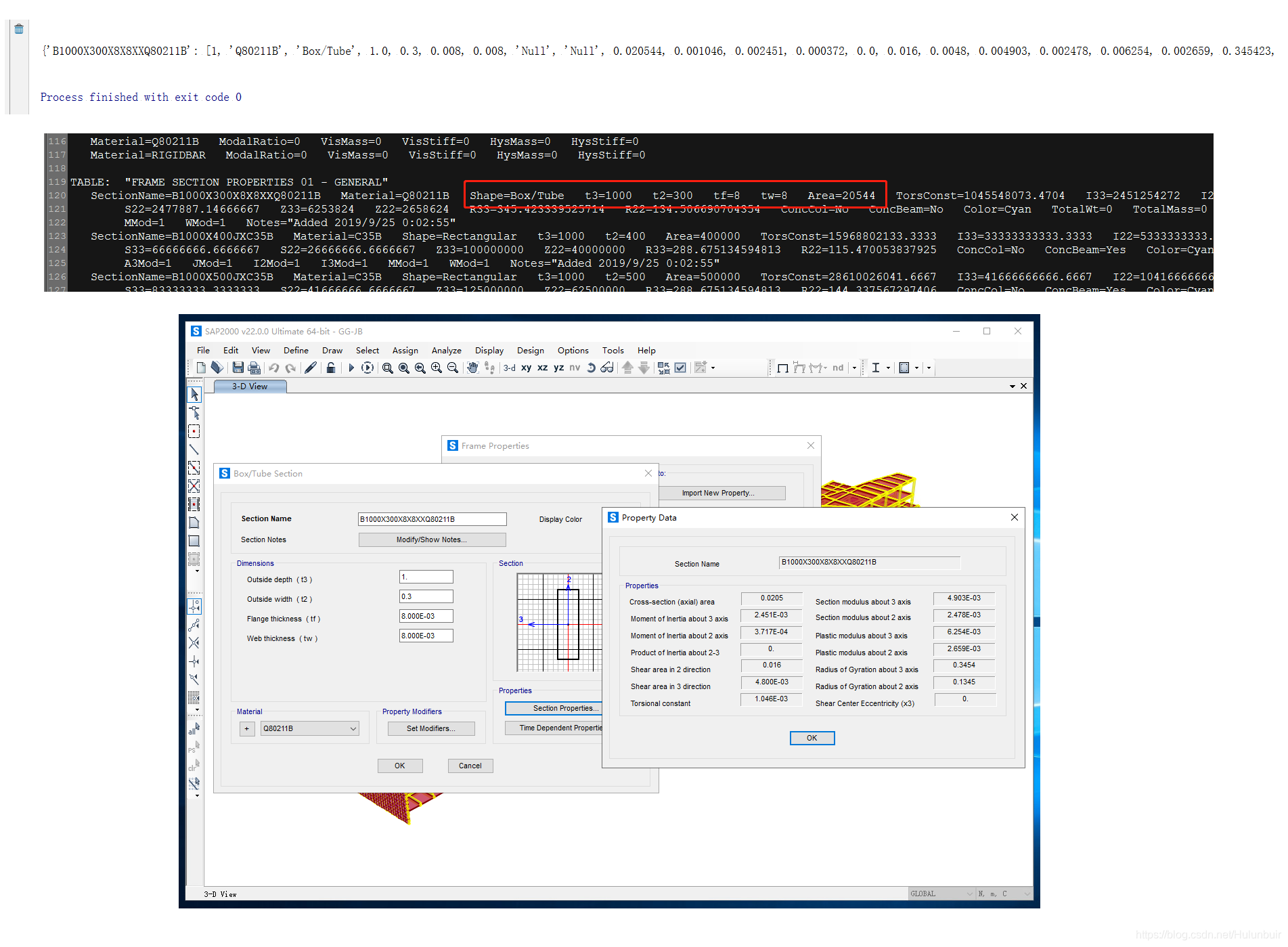1288x947 pixels.
Task: Select the 3-D View tab
Action: click(250, 386)
